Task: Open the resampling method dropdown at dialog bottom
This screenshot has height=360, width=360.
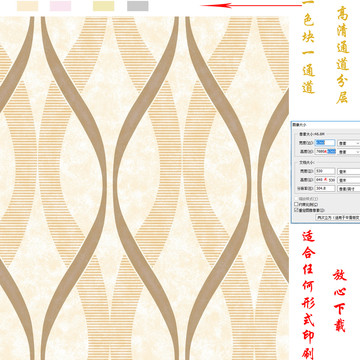Action: tap(338, 218)
